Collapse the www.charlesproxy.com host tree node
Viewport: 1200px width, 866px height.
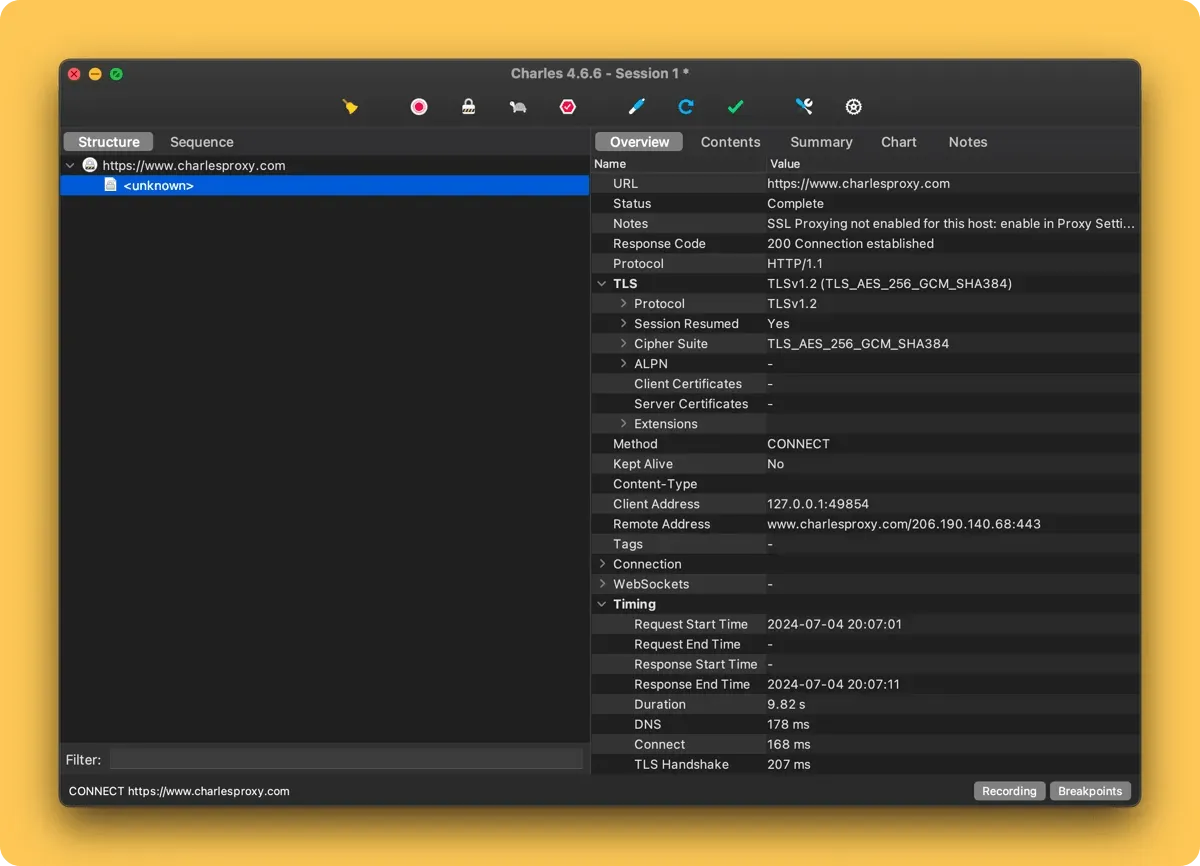(70, 166)
